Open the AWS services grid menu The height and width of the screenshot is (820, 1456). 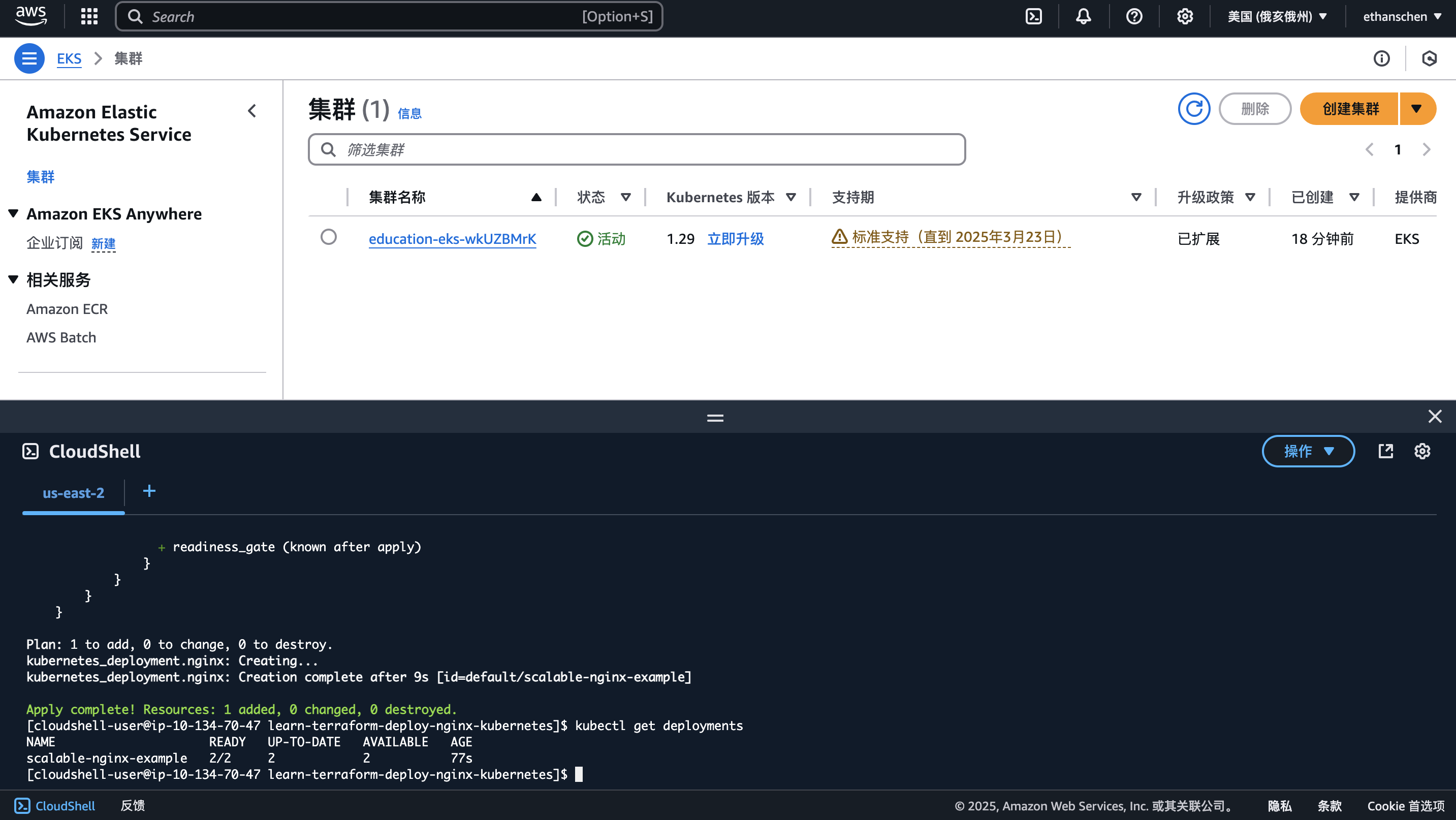pos(89,16)
